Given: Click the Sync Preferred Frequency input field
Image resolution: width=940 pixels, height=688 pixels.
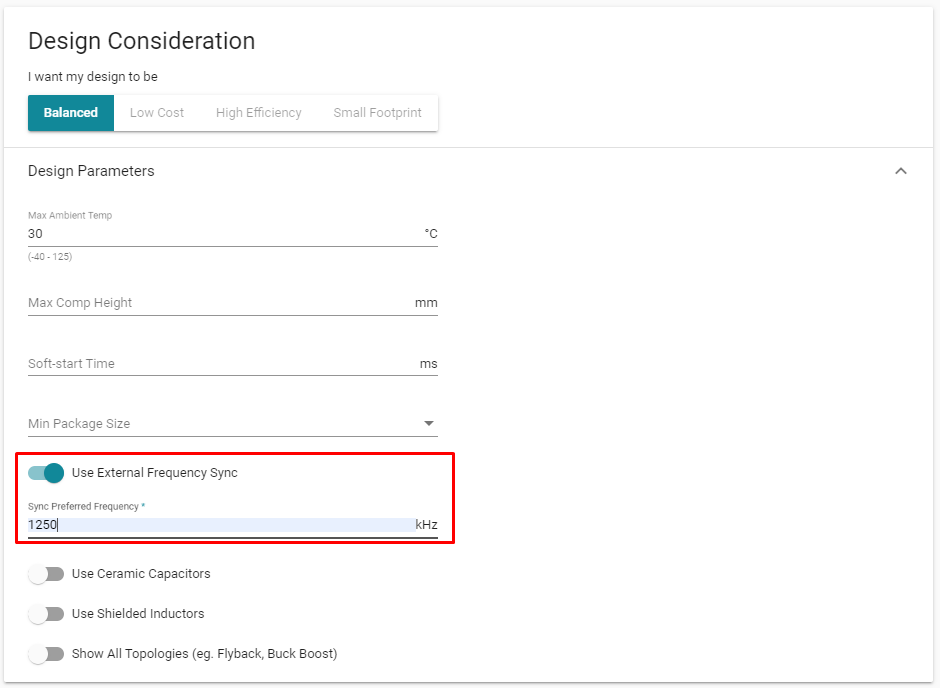Looking at the screenshot, I should point(221,524).
